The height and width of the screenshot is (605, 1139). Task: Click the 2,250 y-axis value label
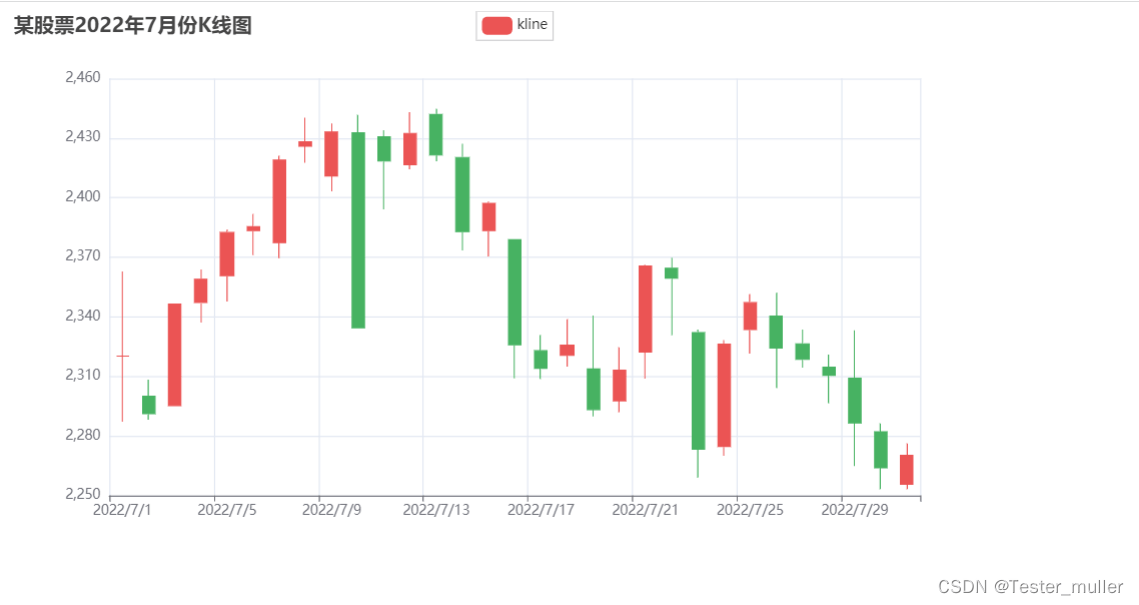click(82, 494)
